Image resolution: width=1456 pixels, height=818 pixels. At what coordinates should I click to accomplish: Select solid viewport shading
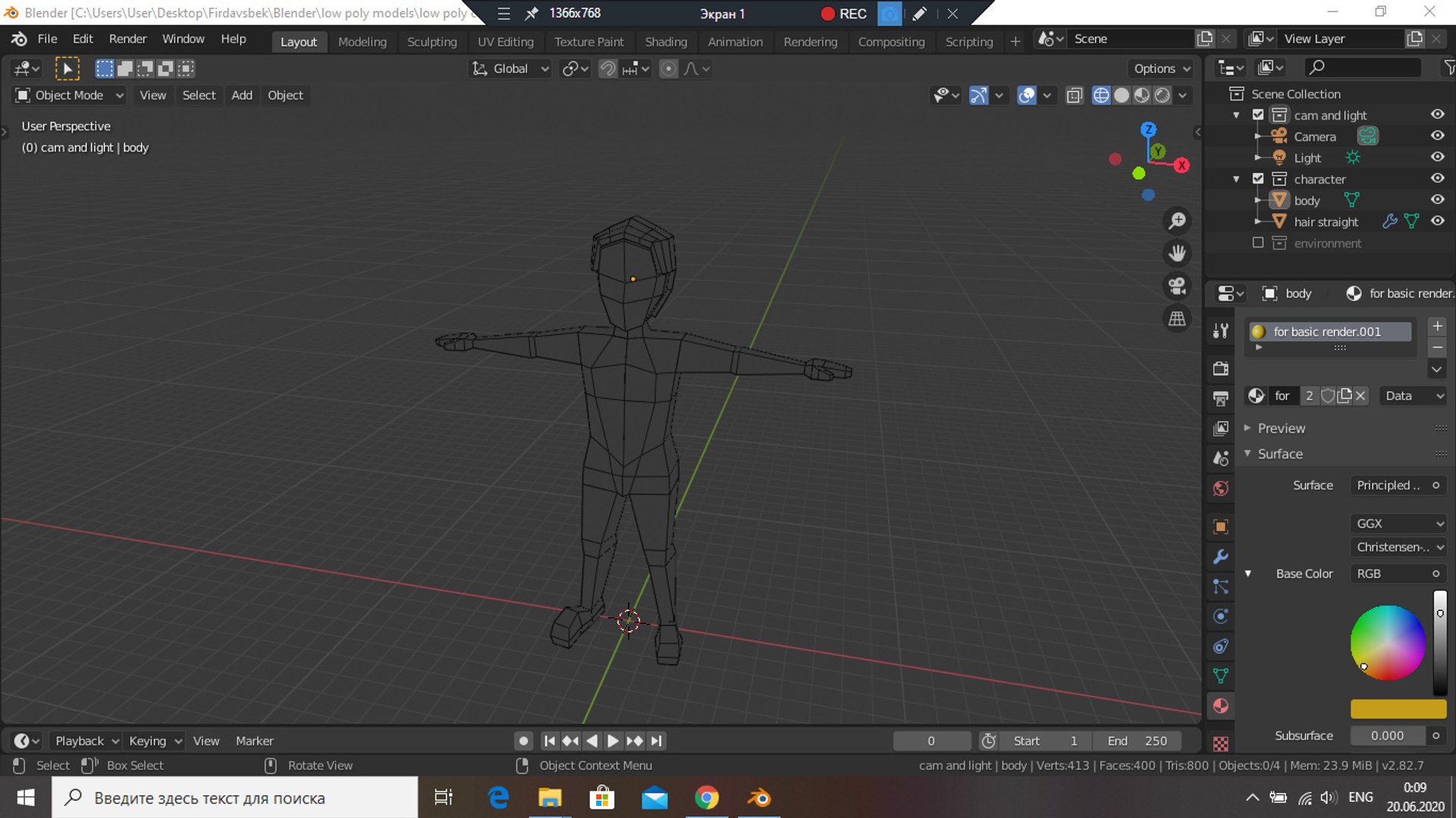[x=1122, y=95]
